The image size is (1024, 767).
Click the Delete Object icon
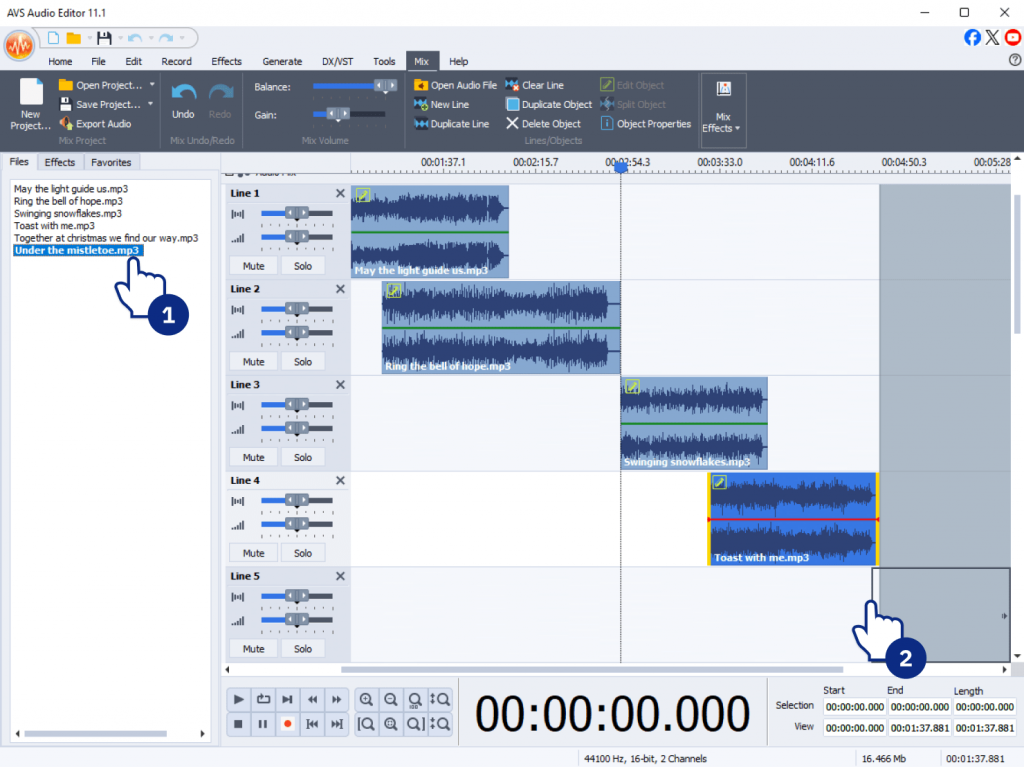(512, 124)
